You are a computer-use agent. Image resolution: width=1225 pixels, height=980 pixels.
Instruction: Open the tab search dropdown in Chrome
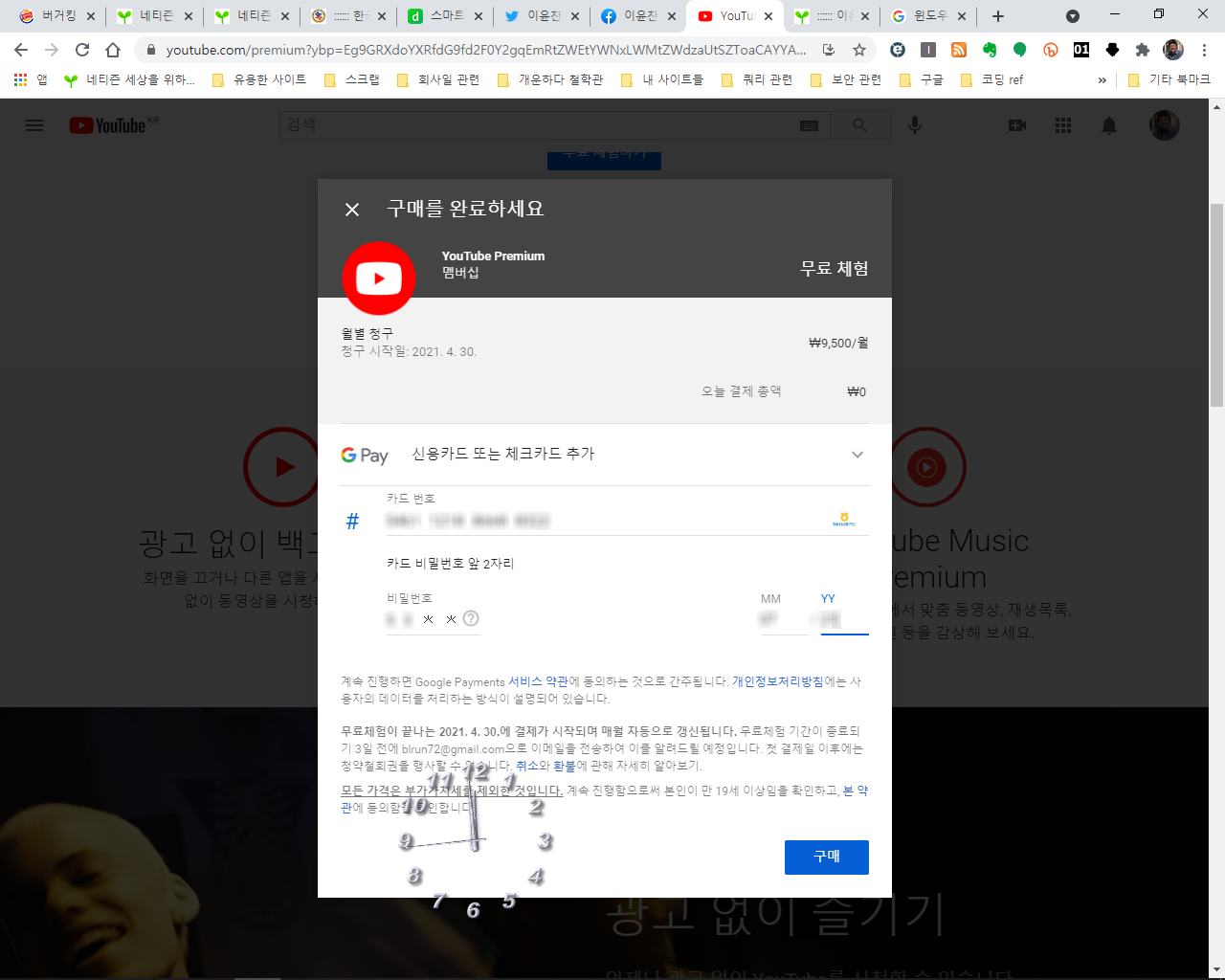point(1073,16)
